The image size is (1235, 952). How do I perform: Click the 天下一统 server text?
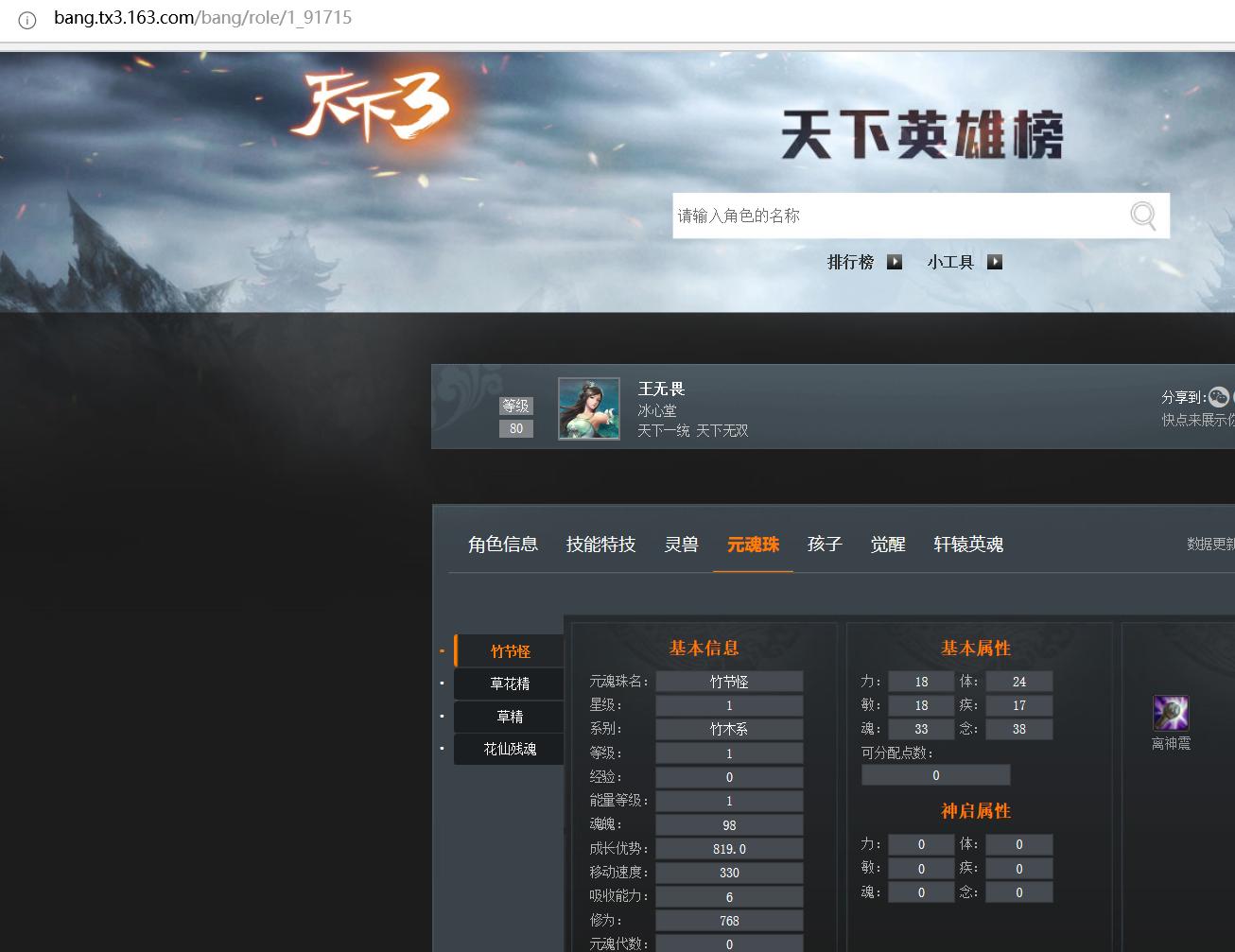[664, 430]
